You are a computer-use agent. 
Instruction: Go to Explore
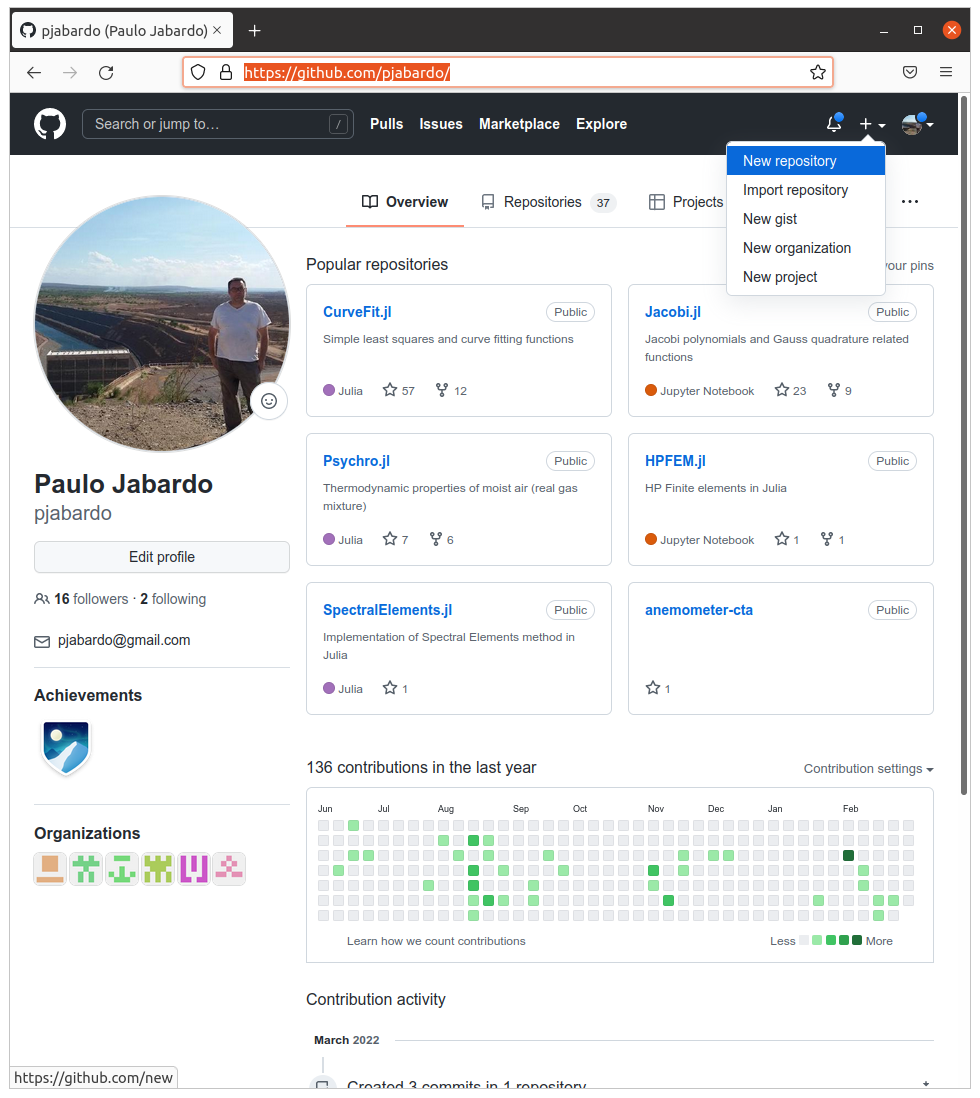coord(601,124)
